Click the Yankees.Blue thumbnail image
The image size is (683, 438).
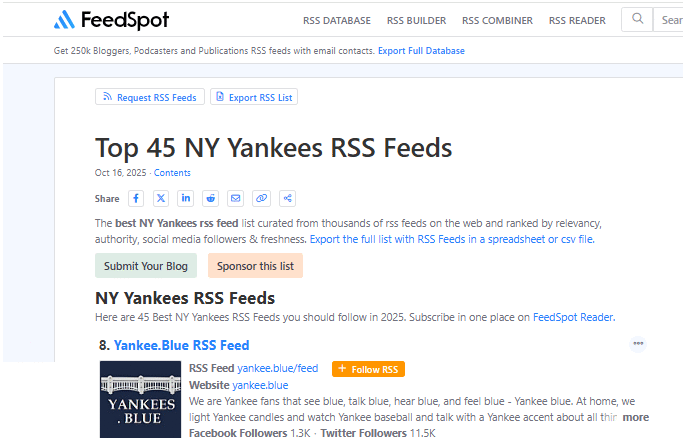pos(140,398)
